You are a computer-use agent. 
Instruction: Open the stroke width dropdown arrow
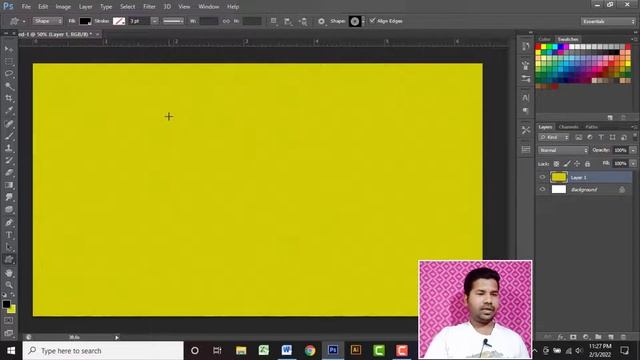(155, 21)
